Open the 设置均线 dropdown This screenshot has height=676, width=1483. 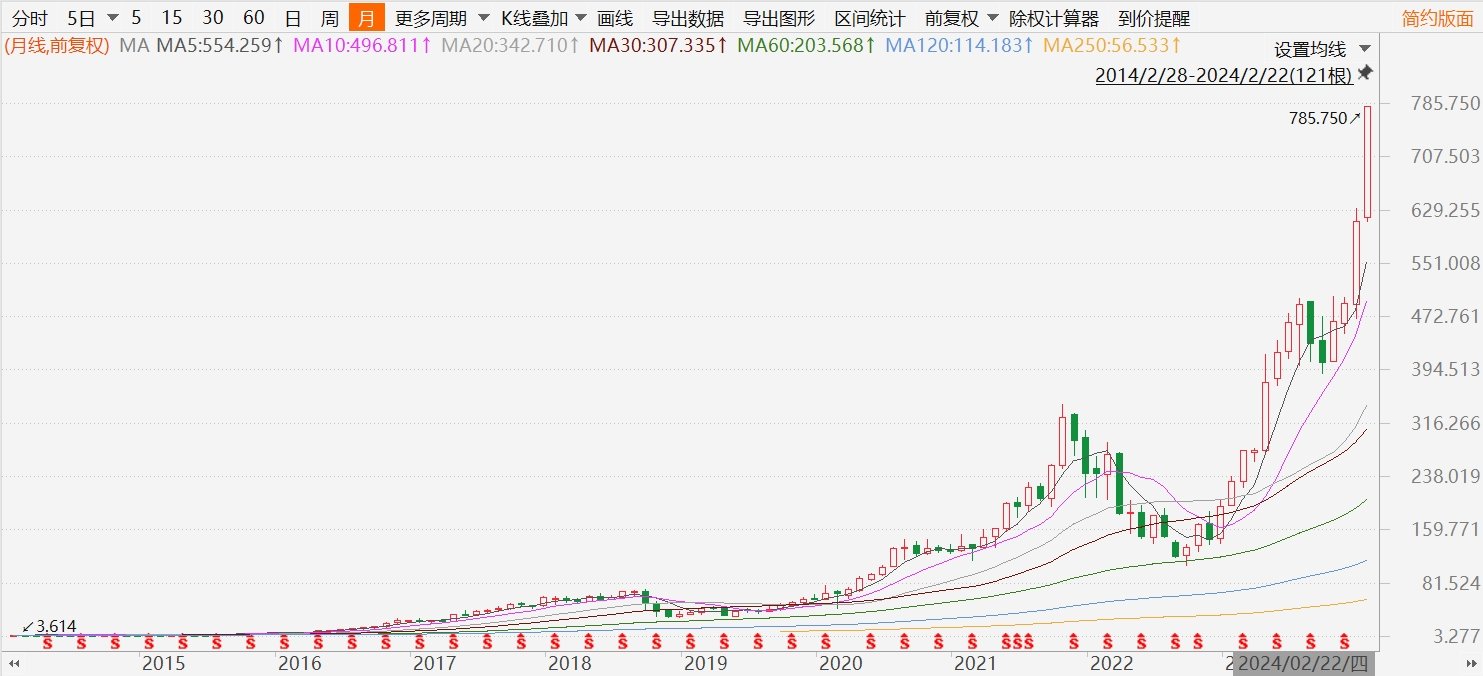pos(1322,49)
